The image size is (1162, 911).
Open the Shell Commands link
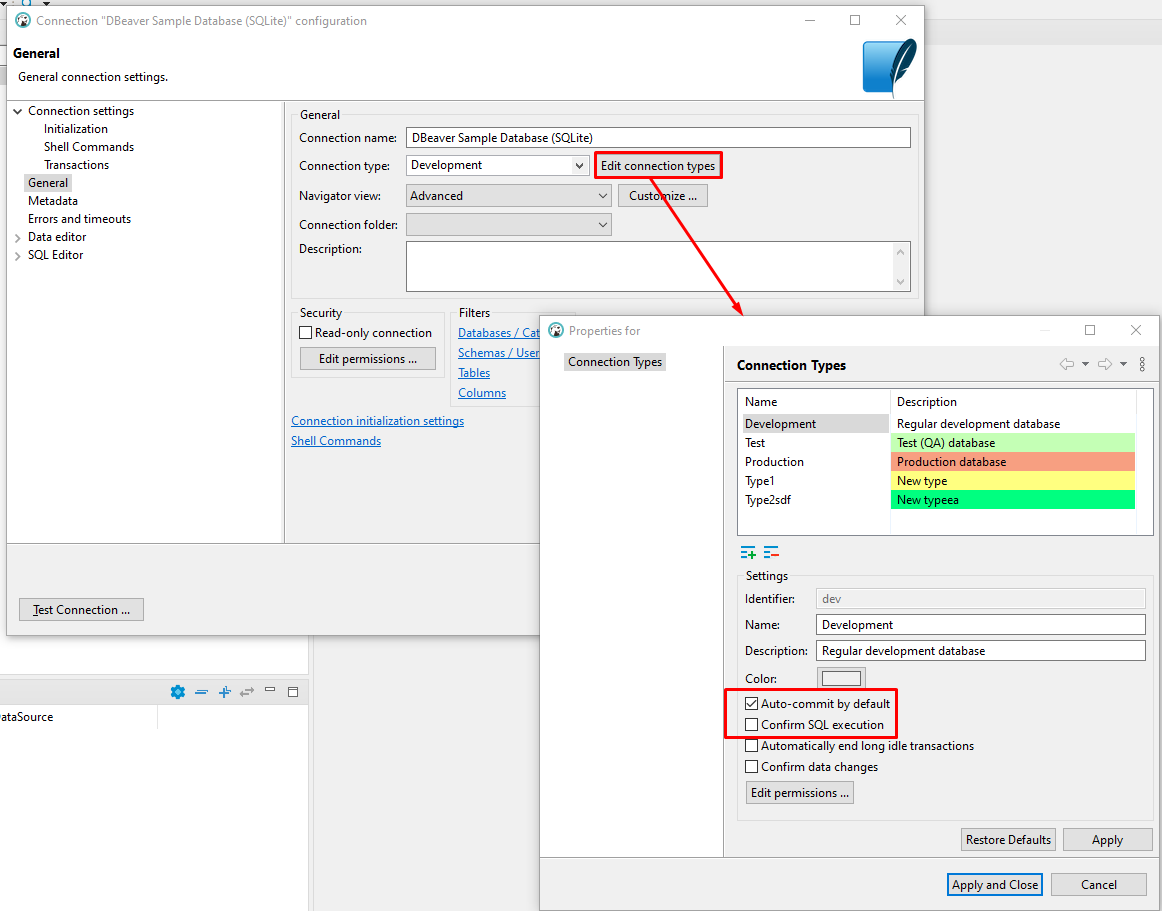tap(336, 441)
